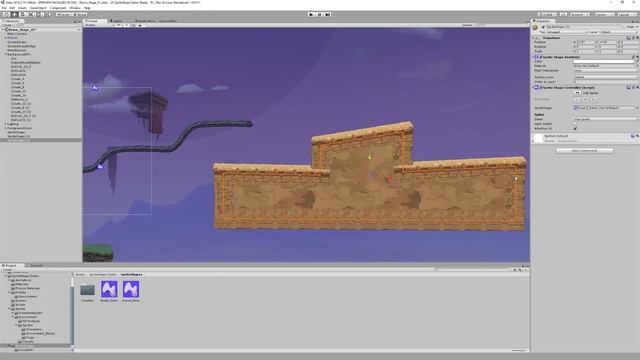Click the Edit Spline icon button
Screen dimensions: 640x360
click(x=577, y=93)
